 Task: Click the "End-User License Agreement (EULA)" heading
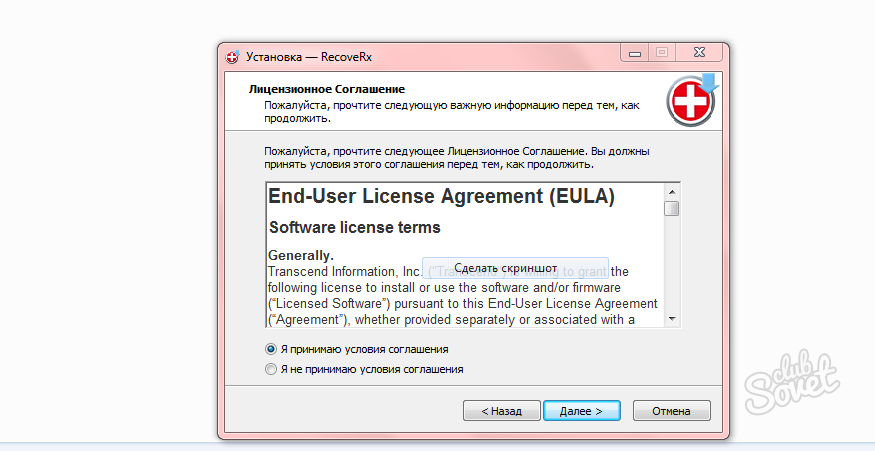click(x=441, y=196)
